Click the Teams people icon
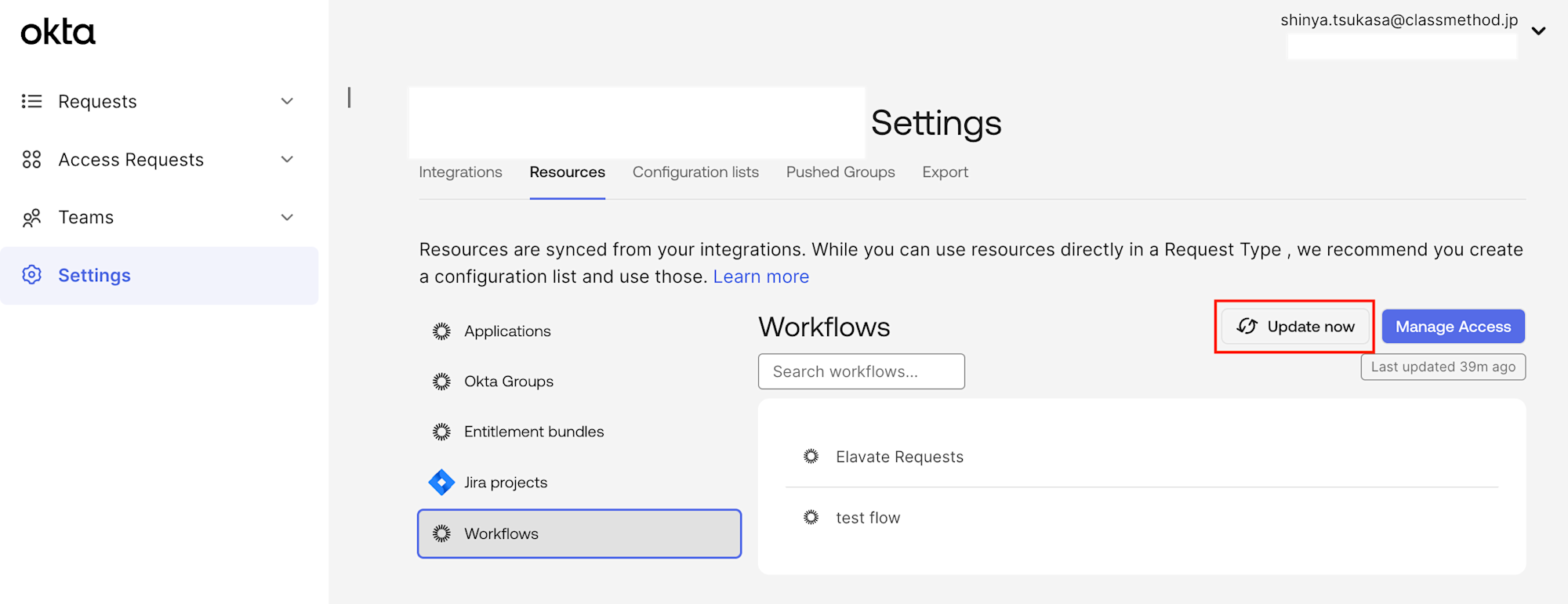The image size is (1568, 604). 31,218
